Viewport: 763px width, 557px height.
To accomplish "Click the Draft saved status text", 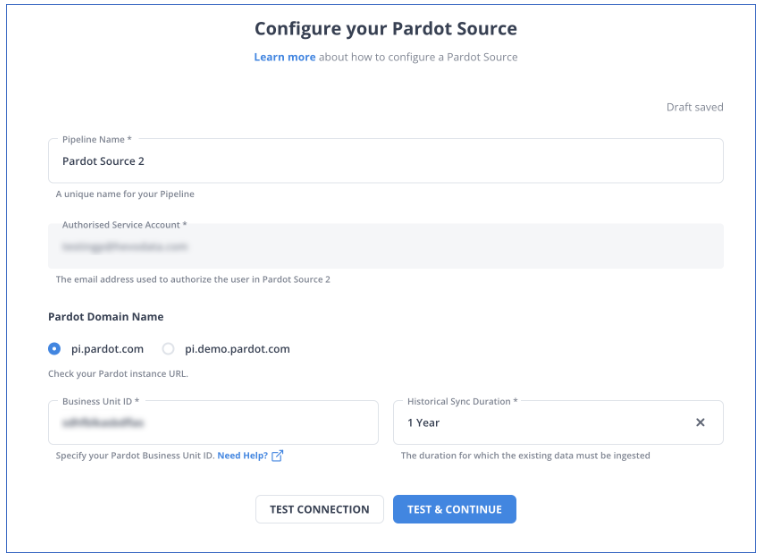I will [694, 107].
